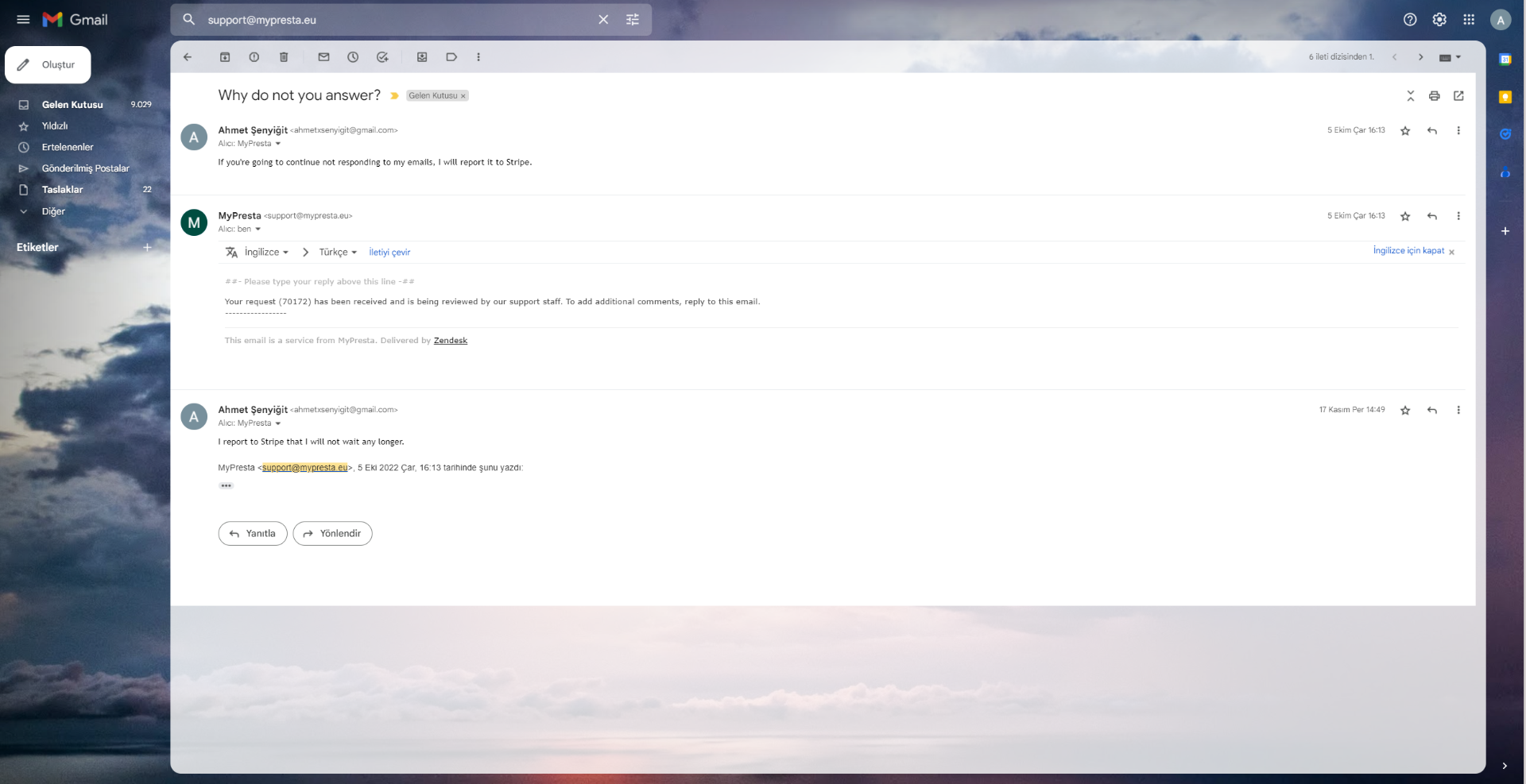Open search filter options icon
The height and width of the screenshot is (784, 1526).
point(633,20)
